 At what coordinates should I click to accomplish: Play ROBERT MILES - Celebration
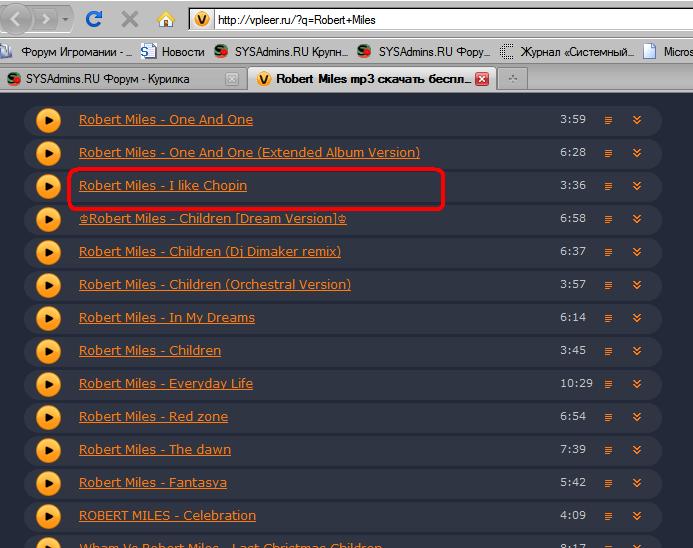tap(48, 516)
